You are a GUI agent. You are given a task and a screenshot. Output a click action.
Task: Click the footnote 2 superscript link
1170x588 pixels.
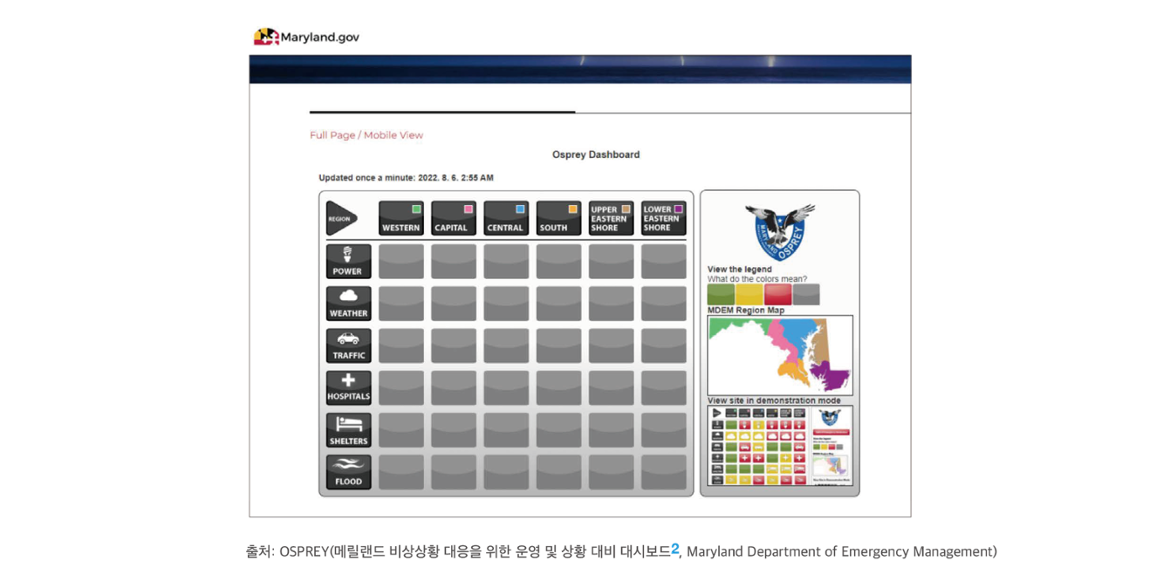click(x=675, y=547)
